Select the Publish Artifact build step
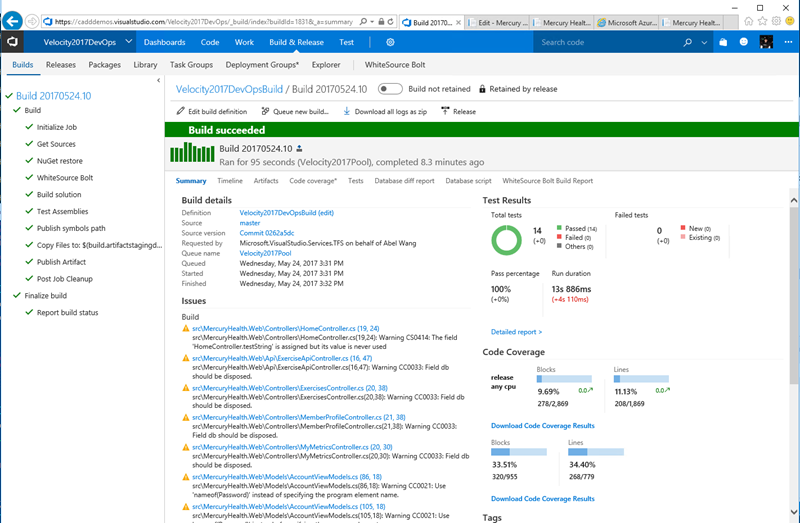 click(x=61, y=262)
